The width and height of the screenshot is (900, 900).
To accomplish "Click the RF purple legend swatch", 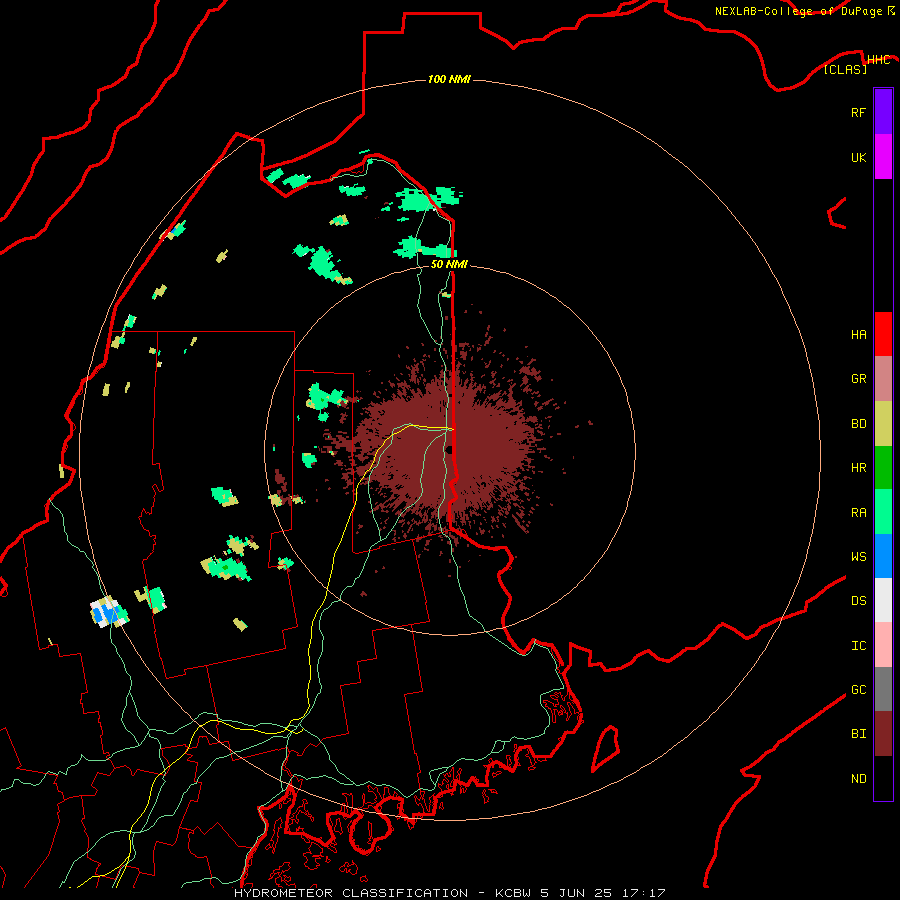I will coord(883,112).
